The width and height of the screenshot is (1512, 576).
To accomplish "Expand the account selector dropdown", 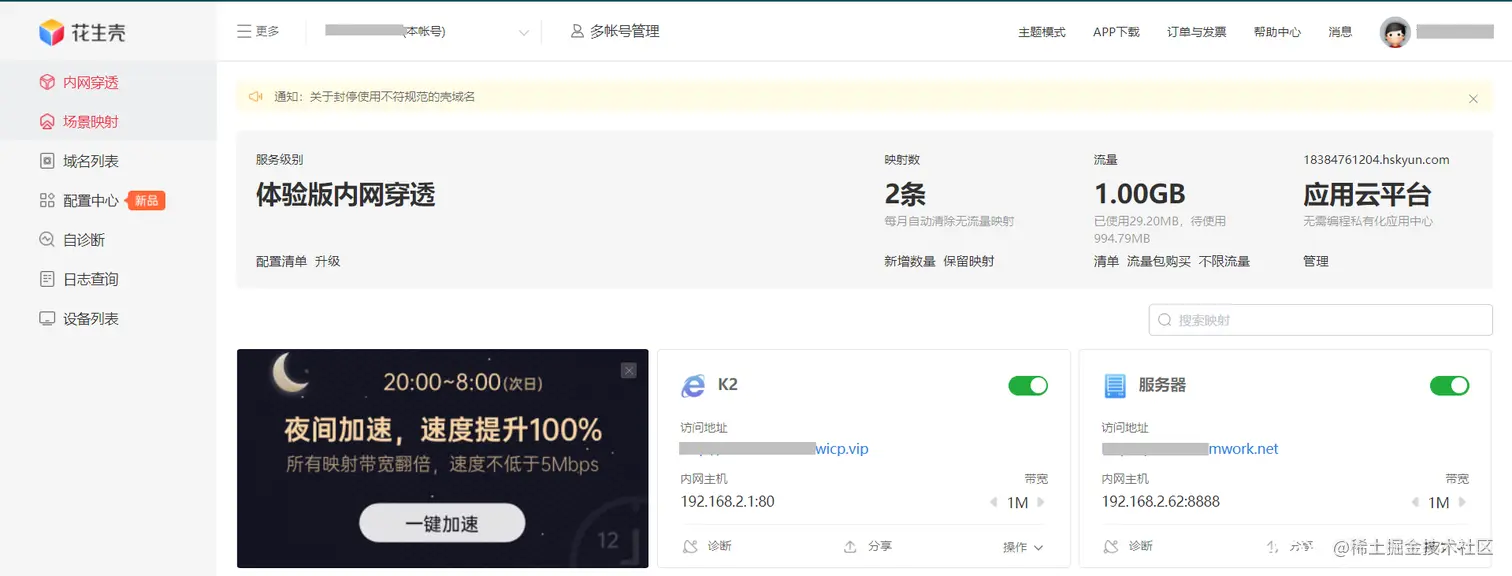I will [x=525, y=31].
